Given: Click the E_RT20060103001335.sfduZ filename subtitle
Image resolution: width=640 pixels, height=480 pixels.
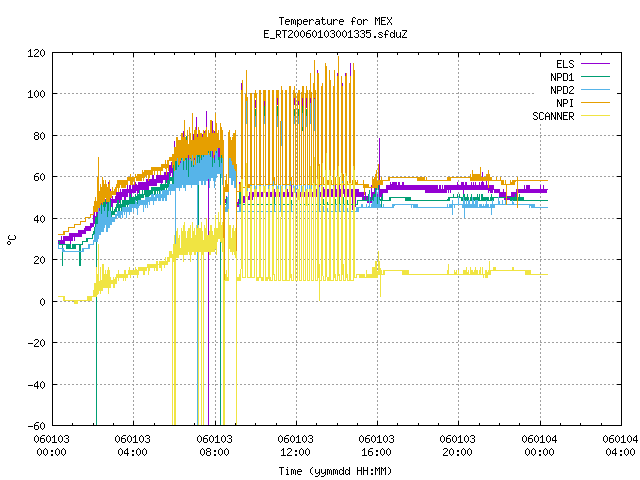Looking at the screenshot, I should 336,34.
